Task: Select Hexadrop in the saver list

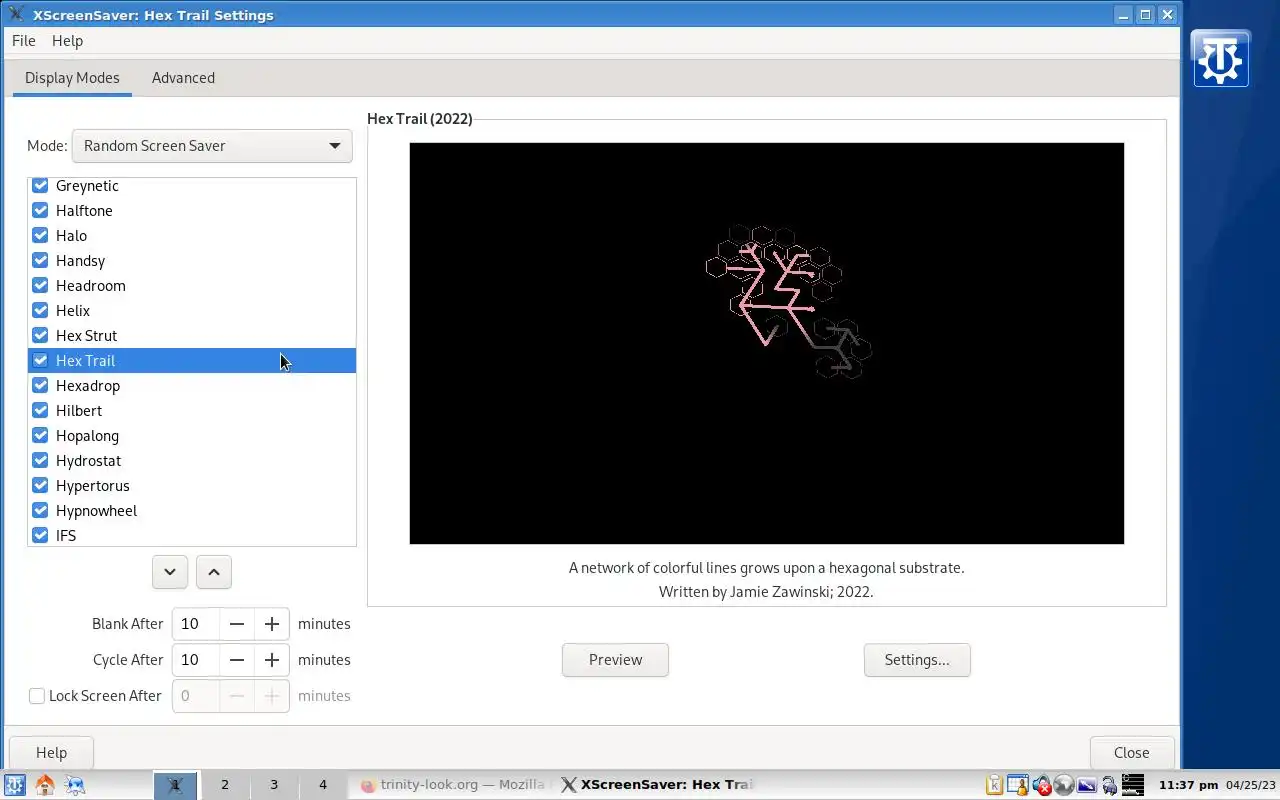Action: click(192, 385)
